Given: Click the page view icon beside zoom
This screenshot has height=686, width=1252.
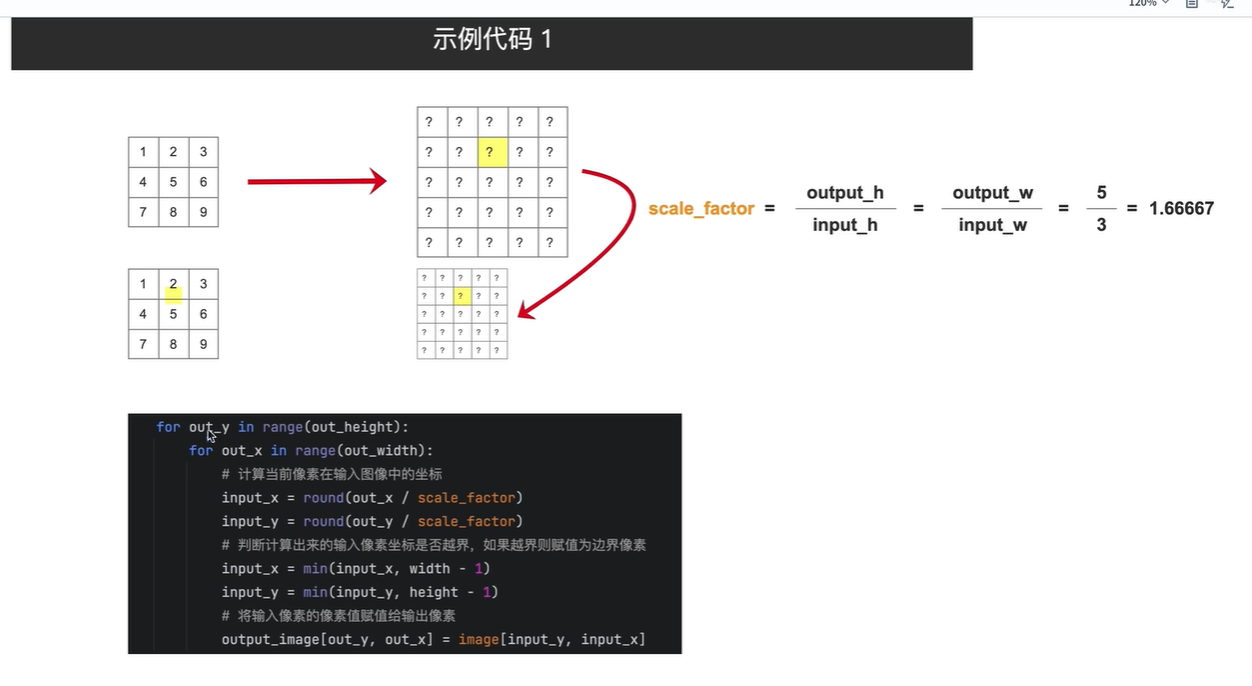Looking at the screenshot, I should (1191, 3).
